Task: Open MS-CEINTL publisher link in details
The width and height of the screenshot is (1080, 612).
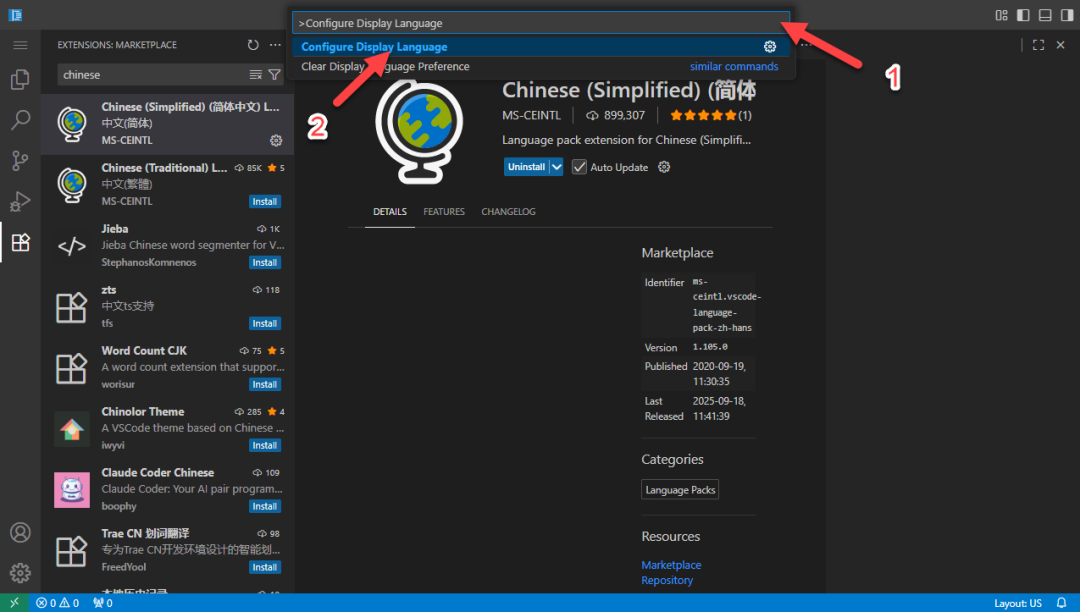Action: click(531, 115)
